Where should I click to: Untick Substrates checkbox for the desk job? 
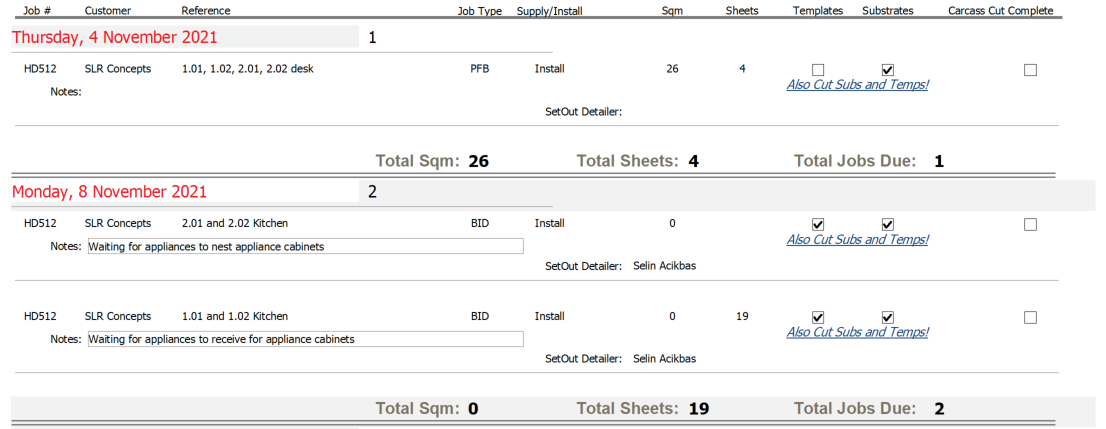coord(887,70)
